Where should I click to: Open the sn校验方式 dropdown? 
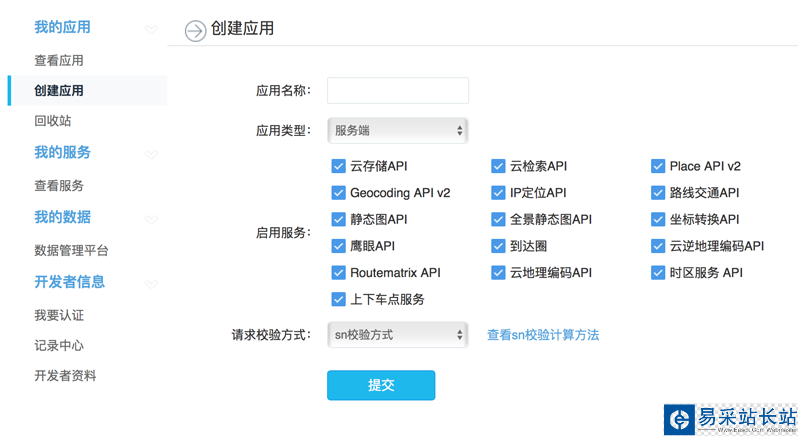[397, 335]
